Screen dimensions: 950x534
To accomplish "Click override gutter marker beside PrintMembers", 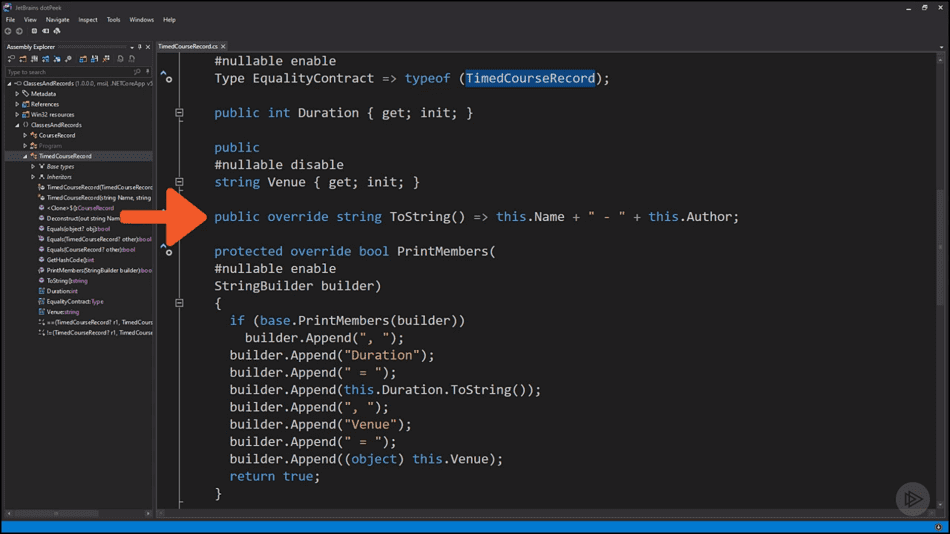I will pos(166,249).
